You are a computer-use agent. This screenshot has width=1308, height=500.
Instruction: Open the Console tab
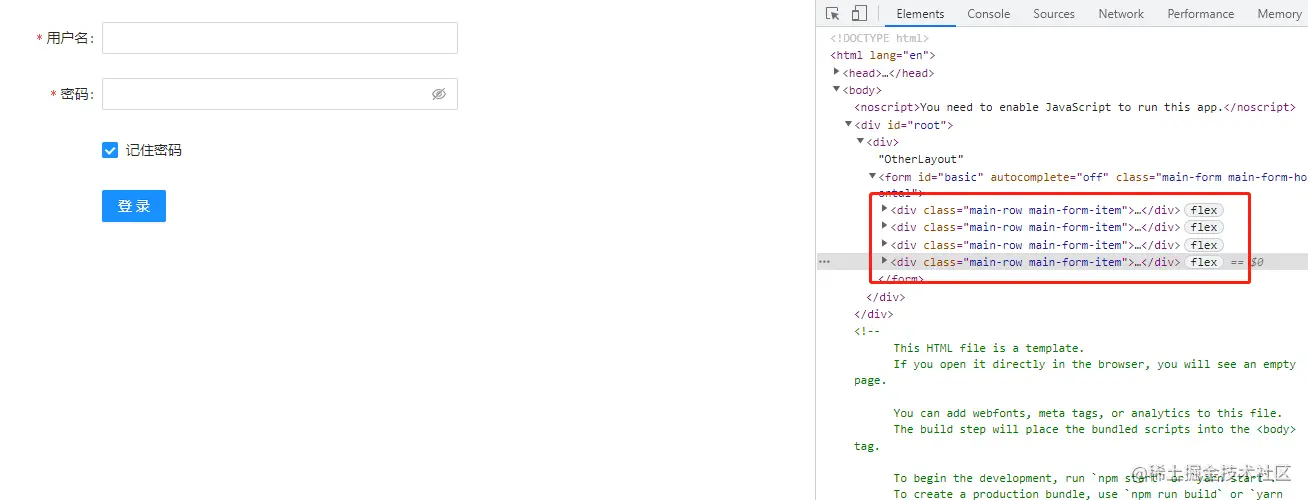[x=988, y=14]
